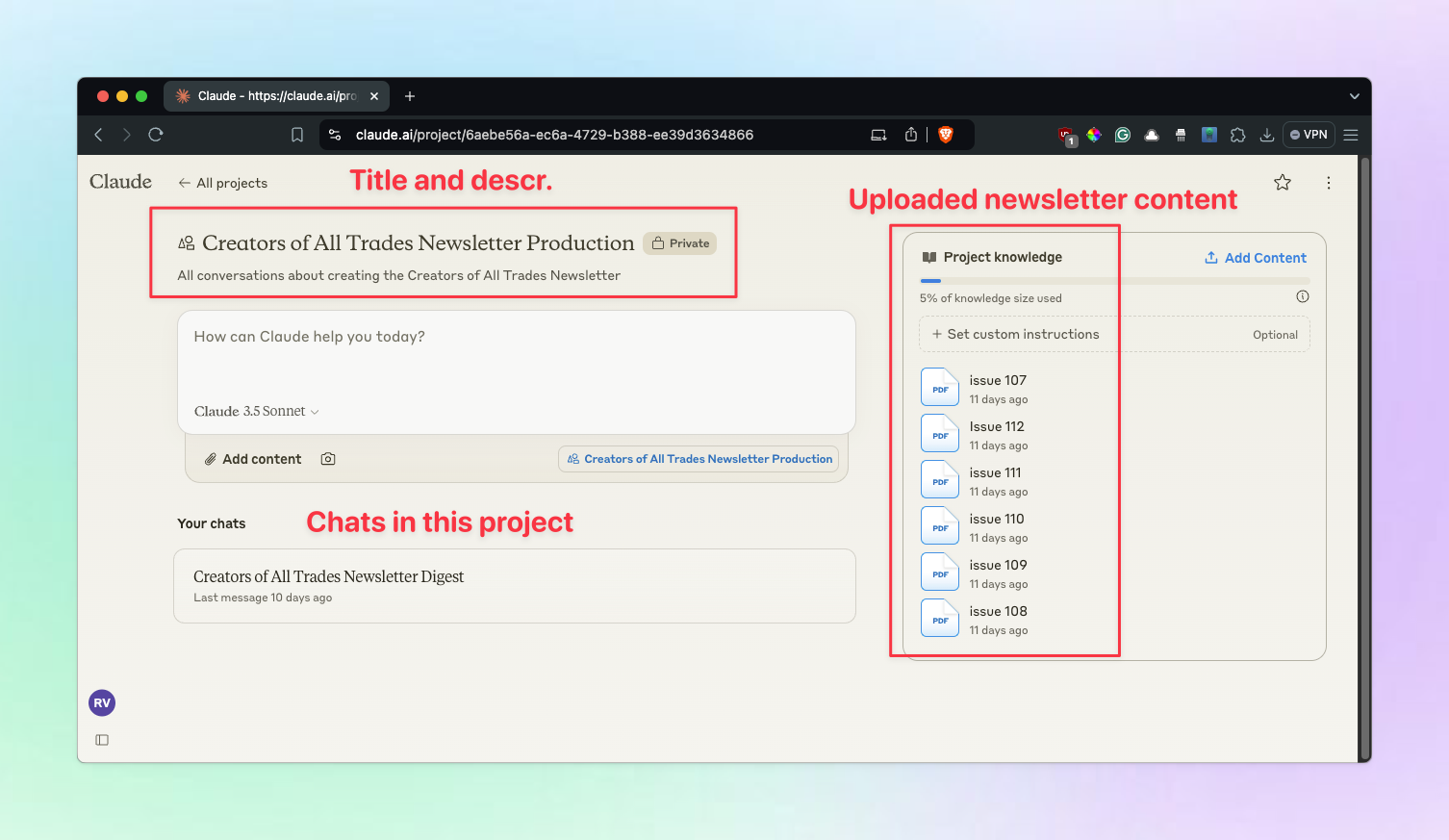1449x840 pixels.
Task: Click the camera screenshot icon below chat box
Action: pyautogui.click(x=328, y=459)
